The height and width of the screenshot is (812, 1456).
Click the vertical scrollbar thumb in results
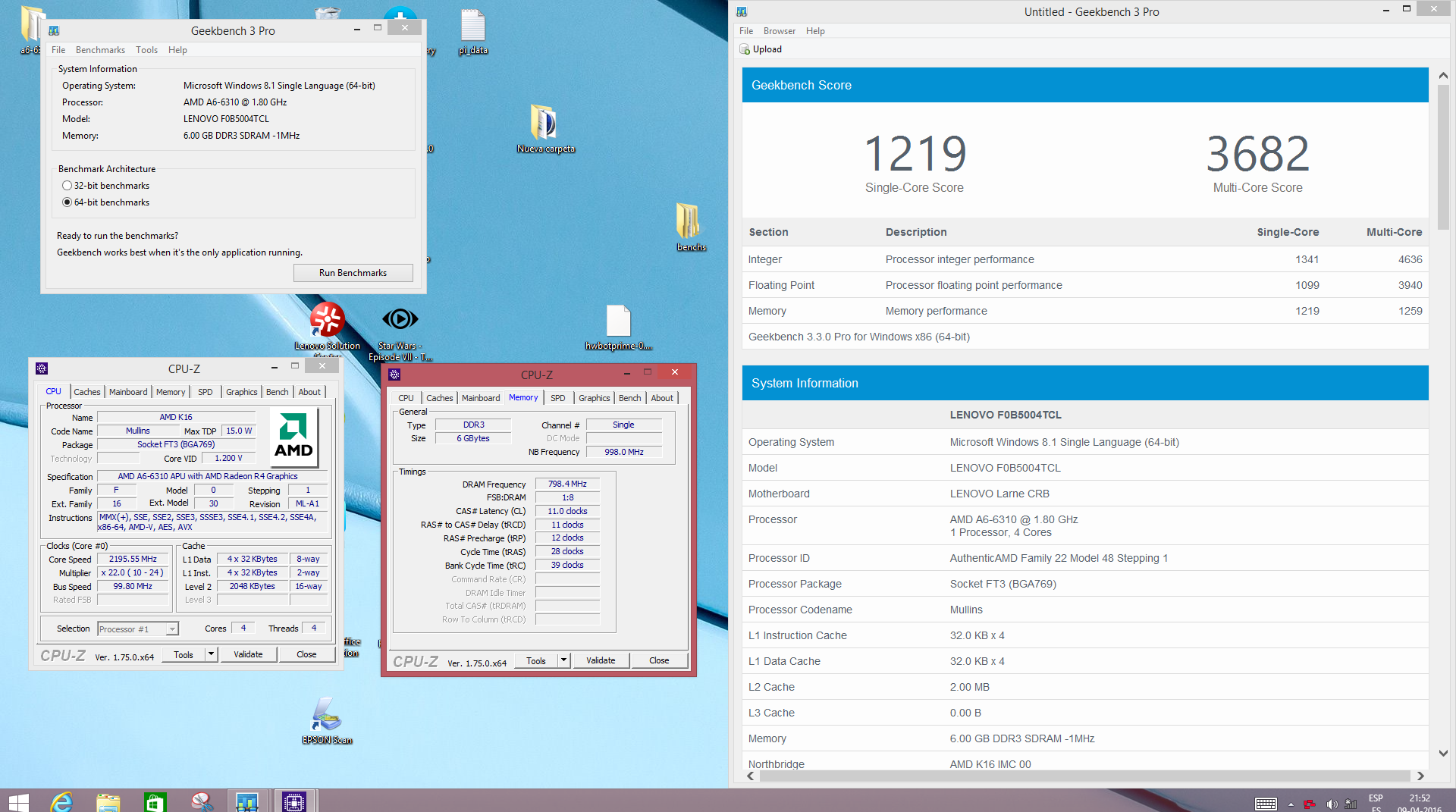1443,158
